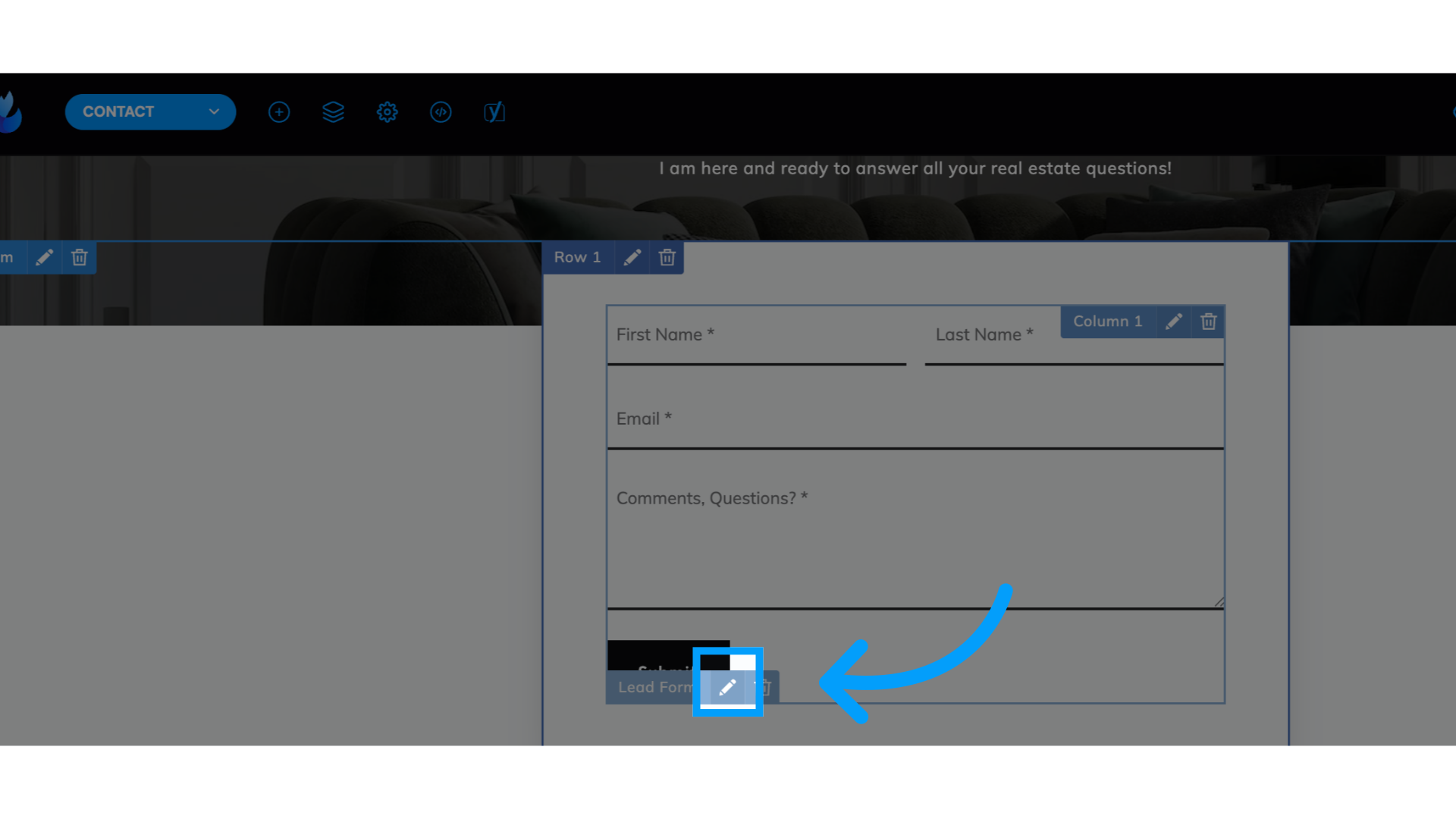Screen dimensions: 1456x819
Task: Click the Email input field
Action: [915, 418]
